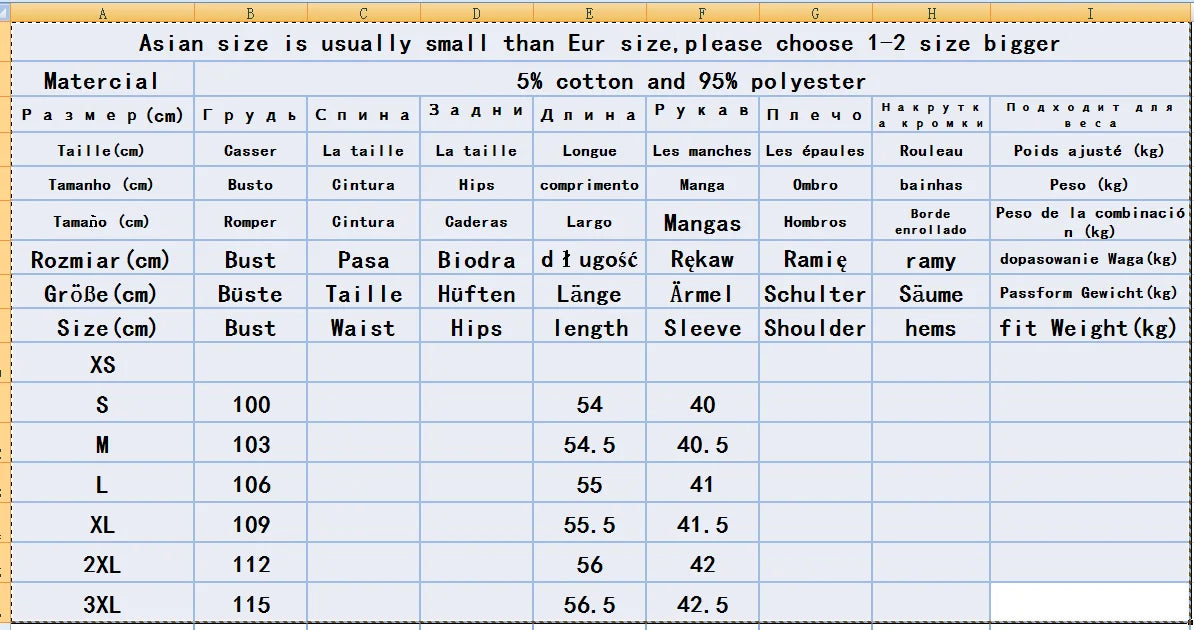Screen dimensions: 1194x630
Task: Select the "5% cotton and 95% polyester" cell
Action: [x=691, y=81]
